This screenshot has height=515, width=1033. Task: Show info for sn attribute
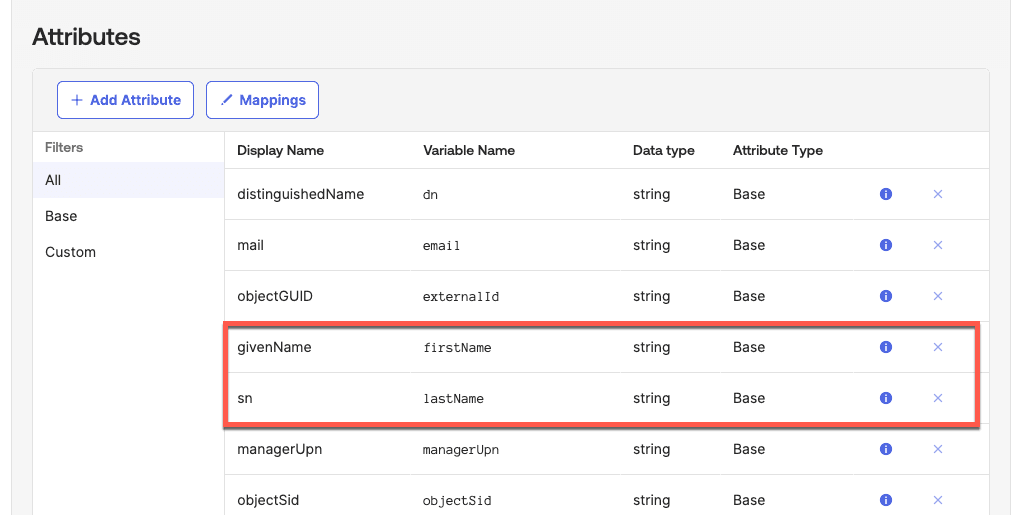pyautogui.click(x=885, y=398)
